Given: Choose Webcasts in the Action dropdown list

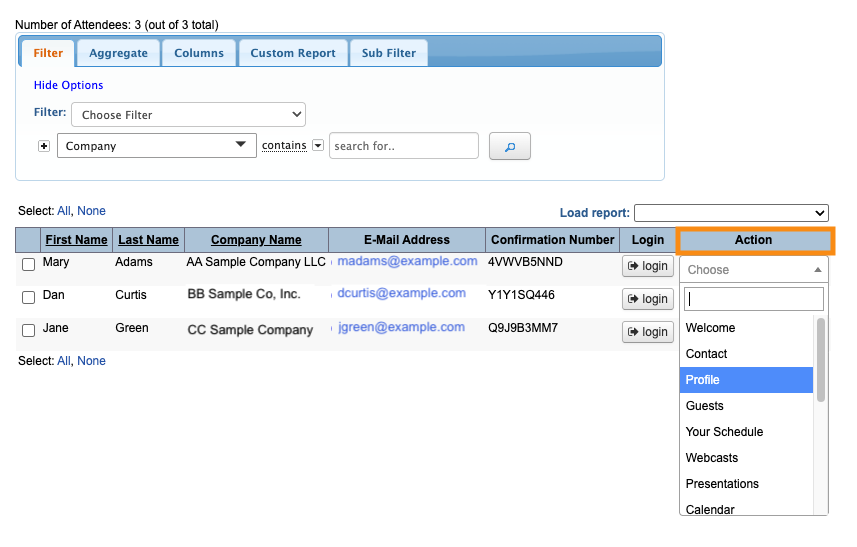Looking at the screenshot, I should [746, 458].
